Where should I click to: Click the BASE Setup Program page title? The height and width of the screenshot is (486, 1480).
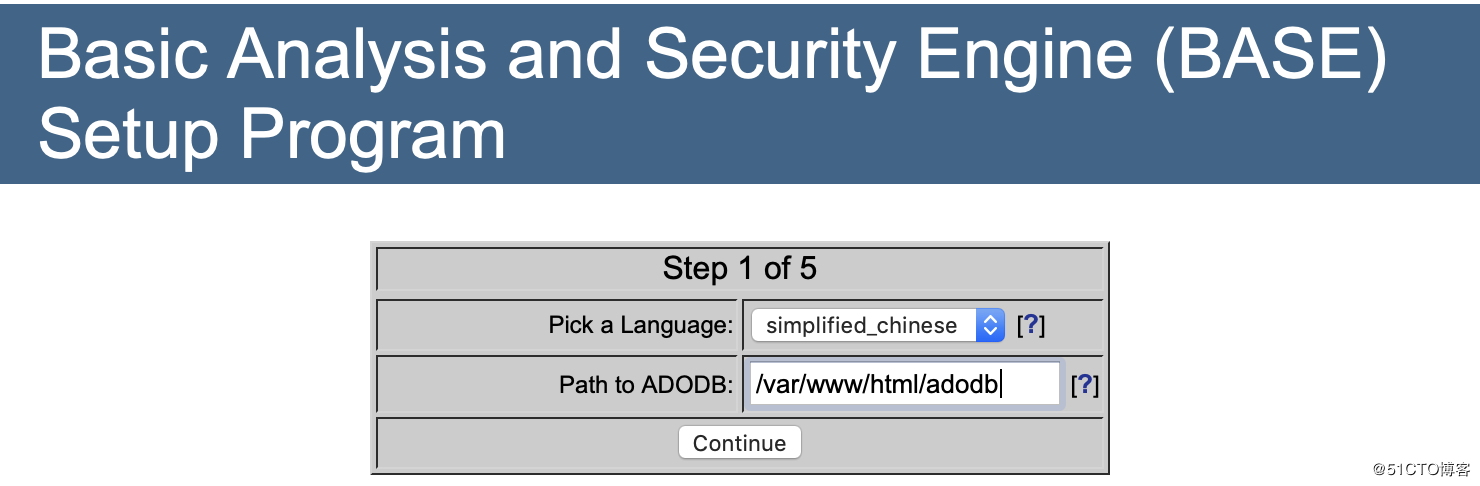point(712,96)
